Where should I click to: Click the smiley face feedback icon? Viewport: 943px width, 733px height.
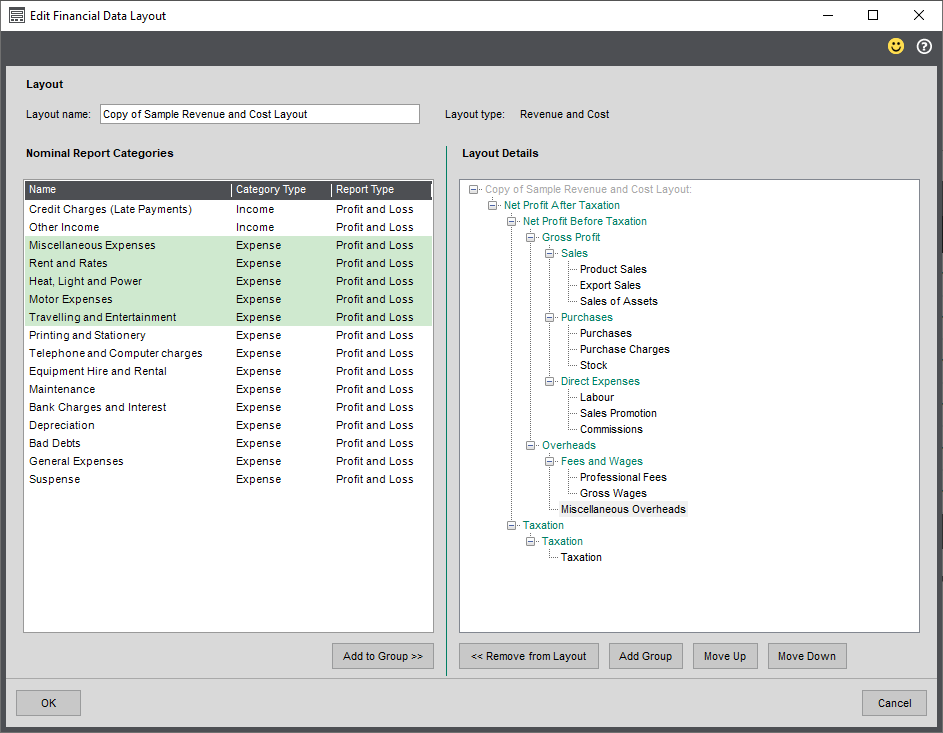click(896, 47)
